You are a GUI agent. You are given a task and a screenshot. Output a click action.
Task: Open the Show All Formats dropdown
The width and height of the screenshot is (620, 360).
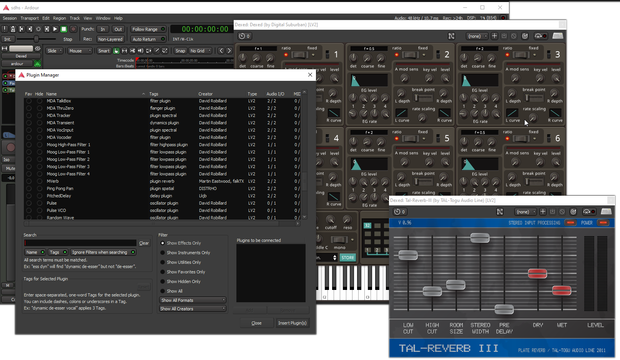click(193, 300)
